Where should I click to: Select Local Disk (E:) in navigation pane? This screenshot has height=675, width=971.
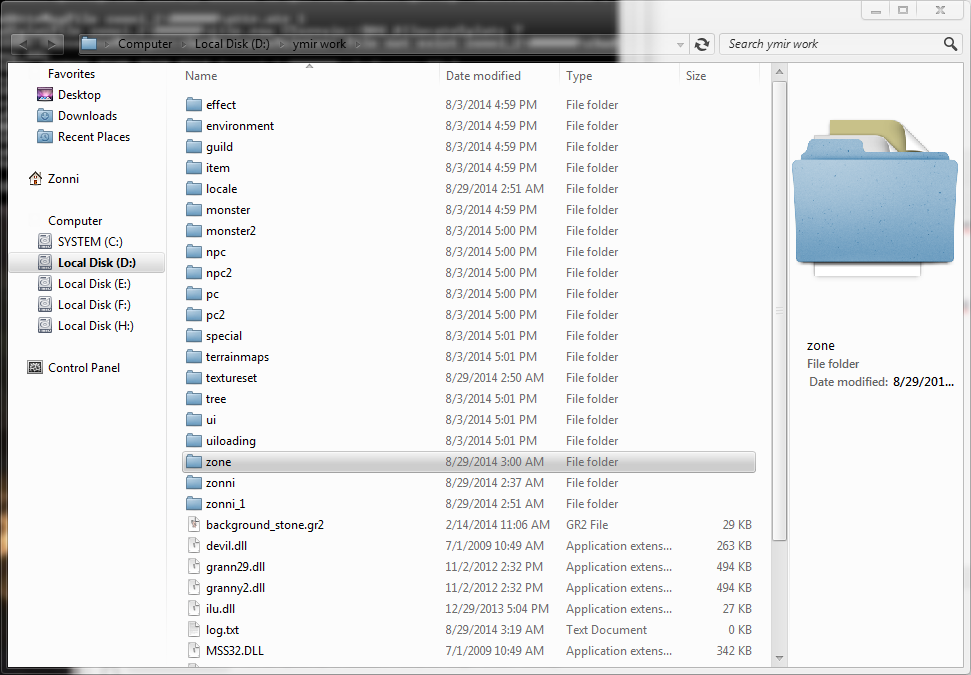(94, 284)
